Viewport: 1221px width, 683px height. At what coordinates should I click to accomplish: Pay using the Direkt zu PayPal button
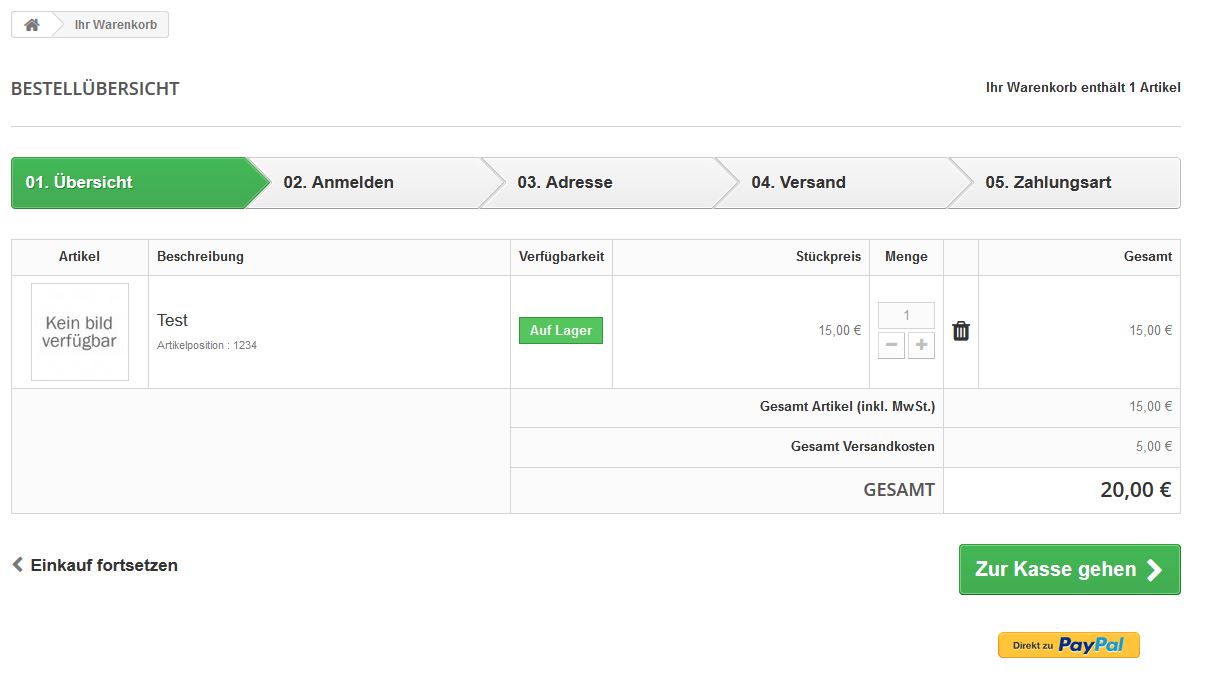pos(1068,645)
